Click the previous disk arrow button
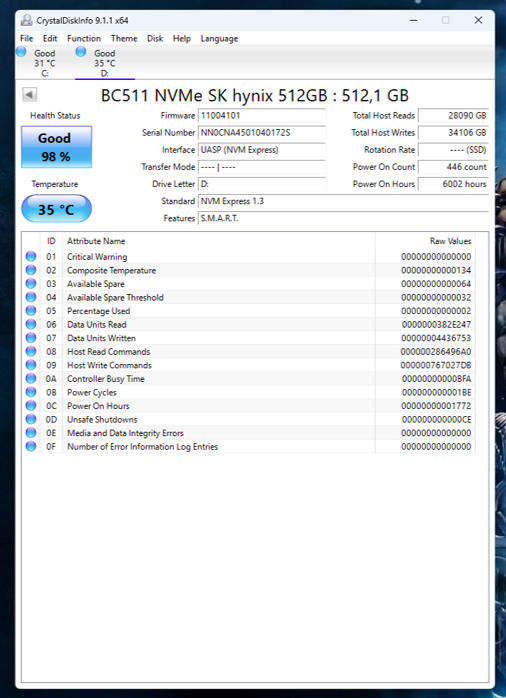 pos(30,95)
